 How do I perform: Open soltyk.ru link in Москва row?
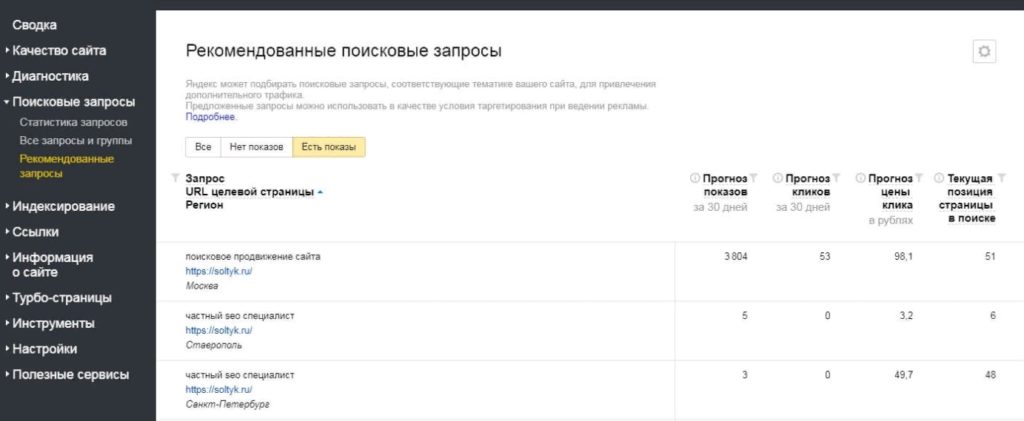219,272
